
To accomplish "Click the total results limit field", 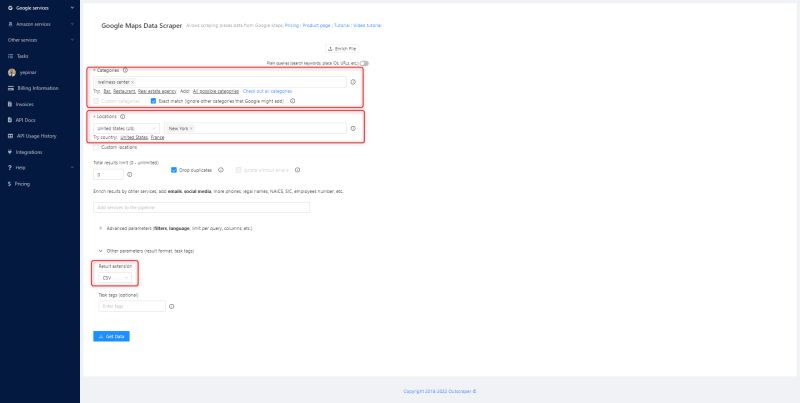I will pos(108,174).
